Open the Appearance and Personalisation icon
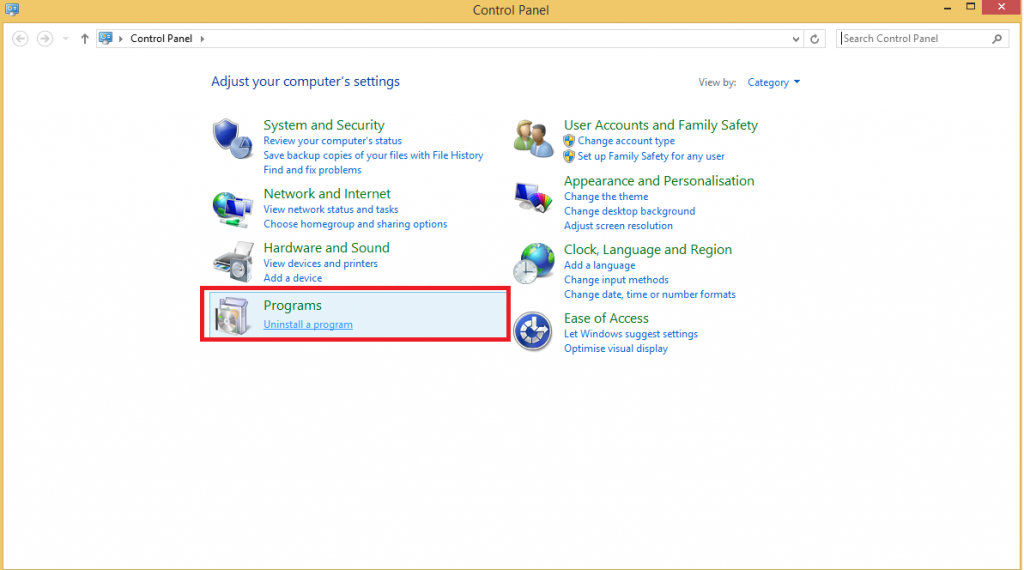This screenshot has height=570, width=1024. [x=533, y=197]
